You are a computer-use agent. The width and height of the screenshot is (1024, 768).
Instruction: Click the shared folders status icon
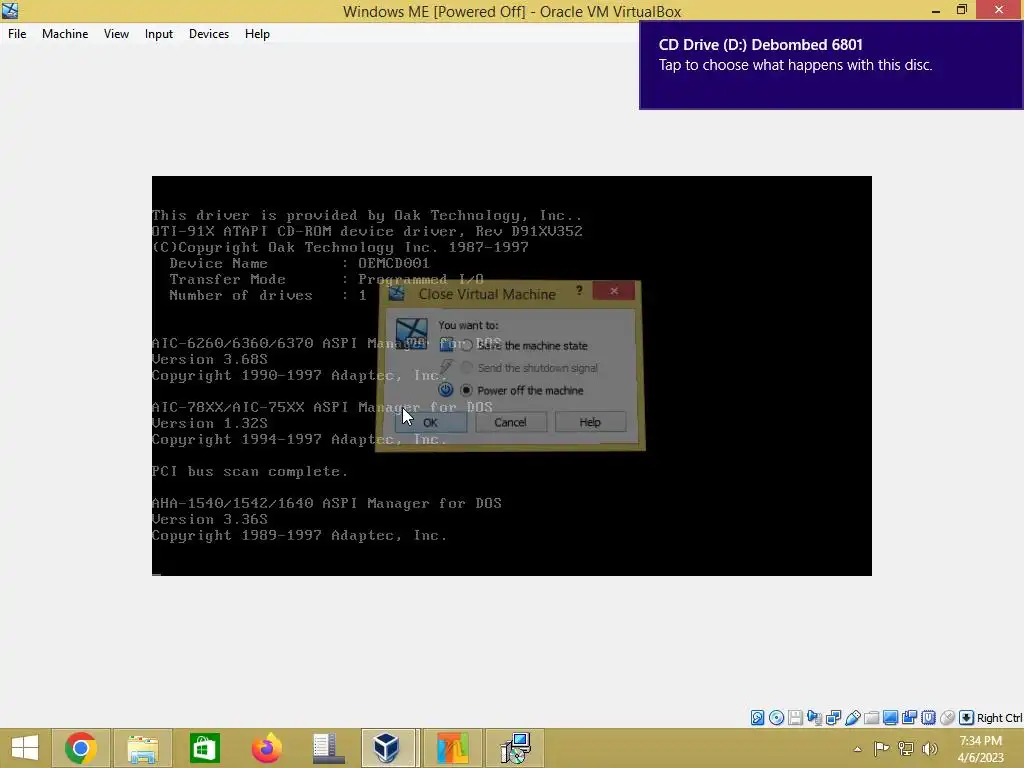coord(871,718)
